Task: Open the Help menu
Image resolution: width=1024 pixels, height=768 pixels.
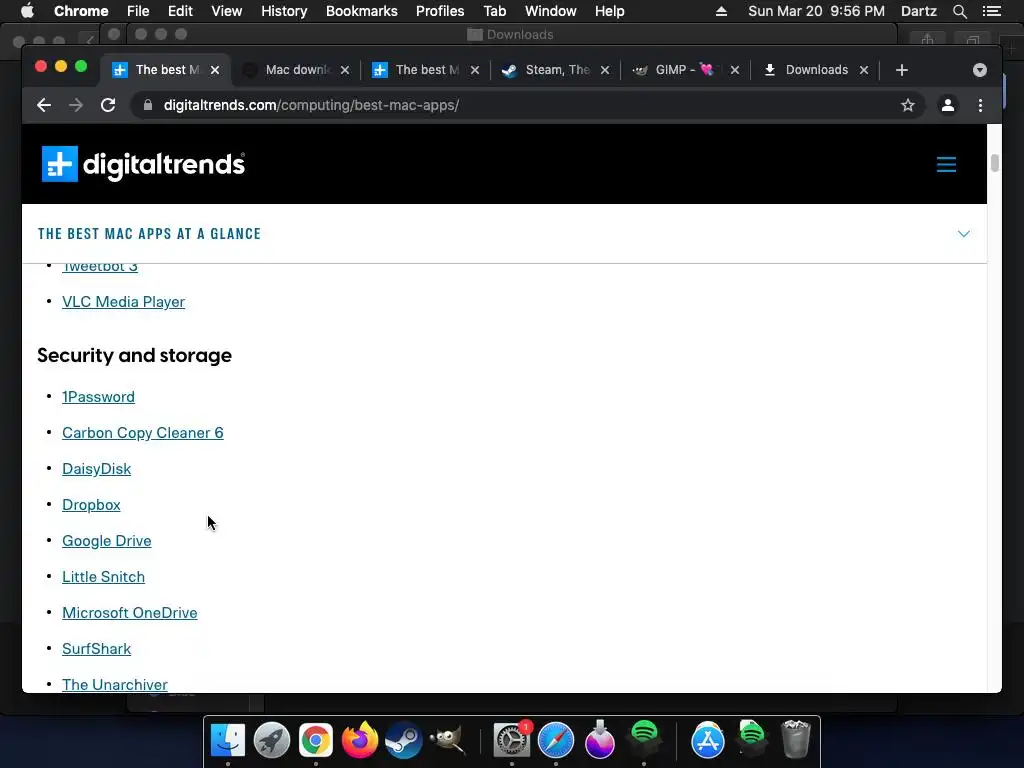Action: [609, 11]
